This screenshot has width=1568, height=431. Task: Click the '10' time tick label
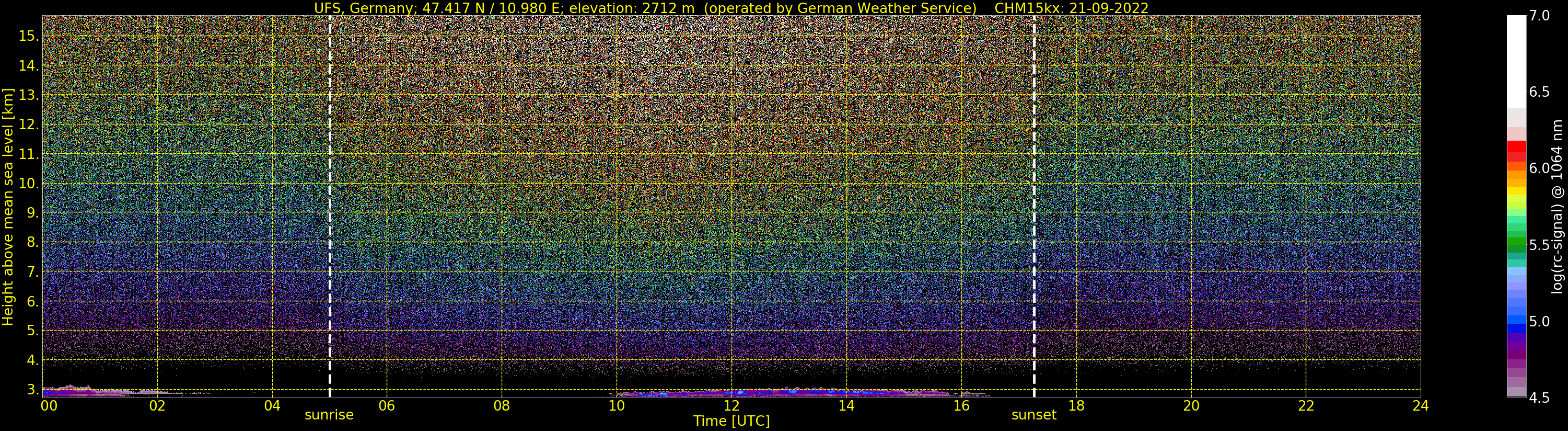point(617,405)
